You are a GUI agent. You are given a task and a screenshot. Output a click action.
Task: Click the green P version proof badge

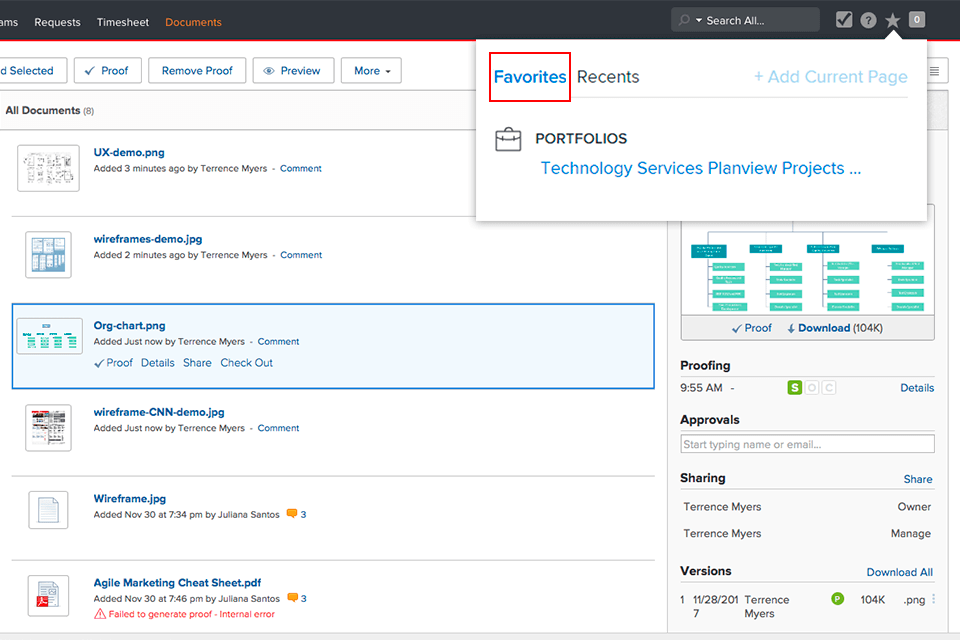pyautogui.click(x=838, y=599)
